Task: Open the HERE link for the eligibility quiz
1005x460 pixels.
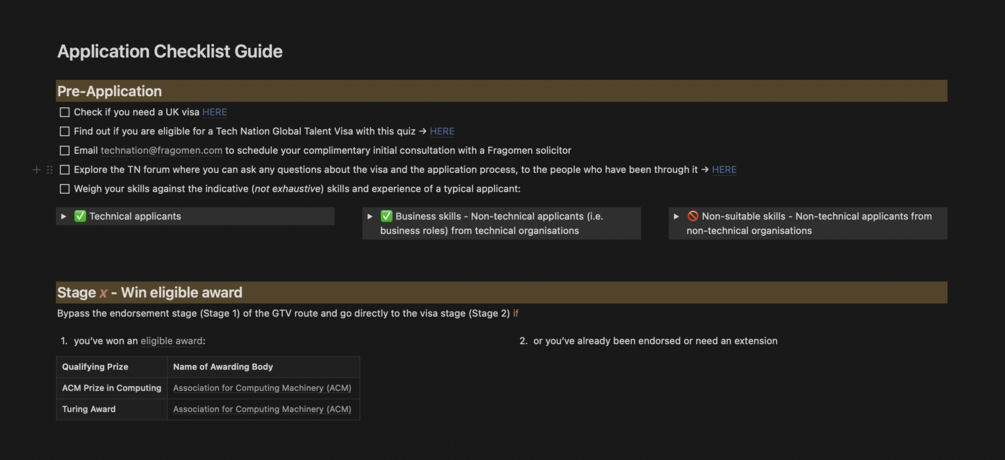Action: [x=442, y=131]
